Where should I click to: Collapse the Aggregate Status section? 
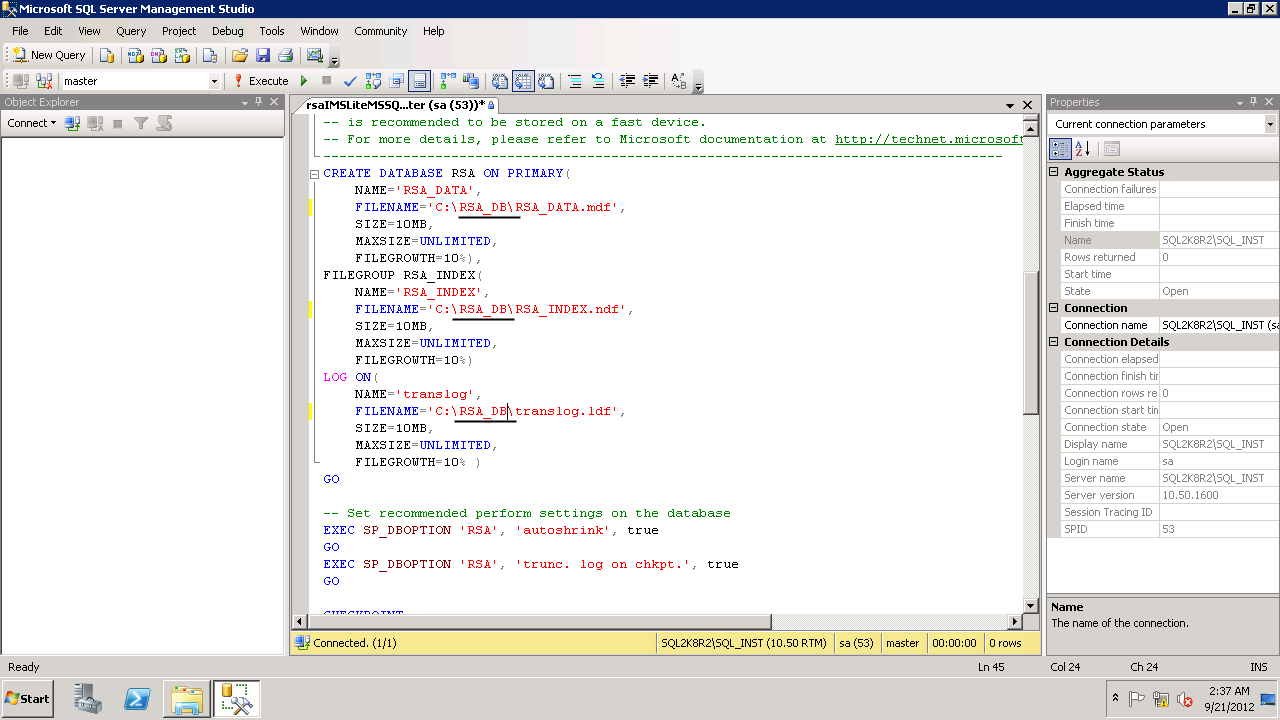1054,172
